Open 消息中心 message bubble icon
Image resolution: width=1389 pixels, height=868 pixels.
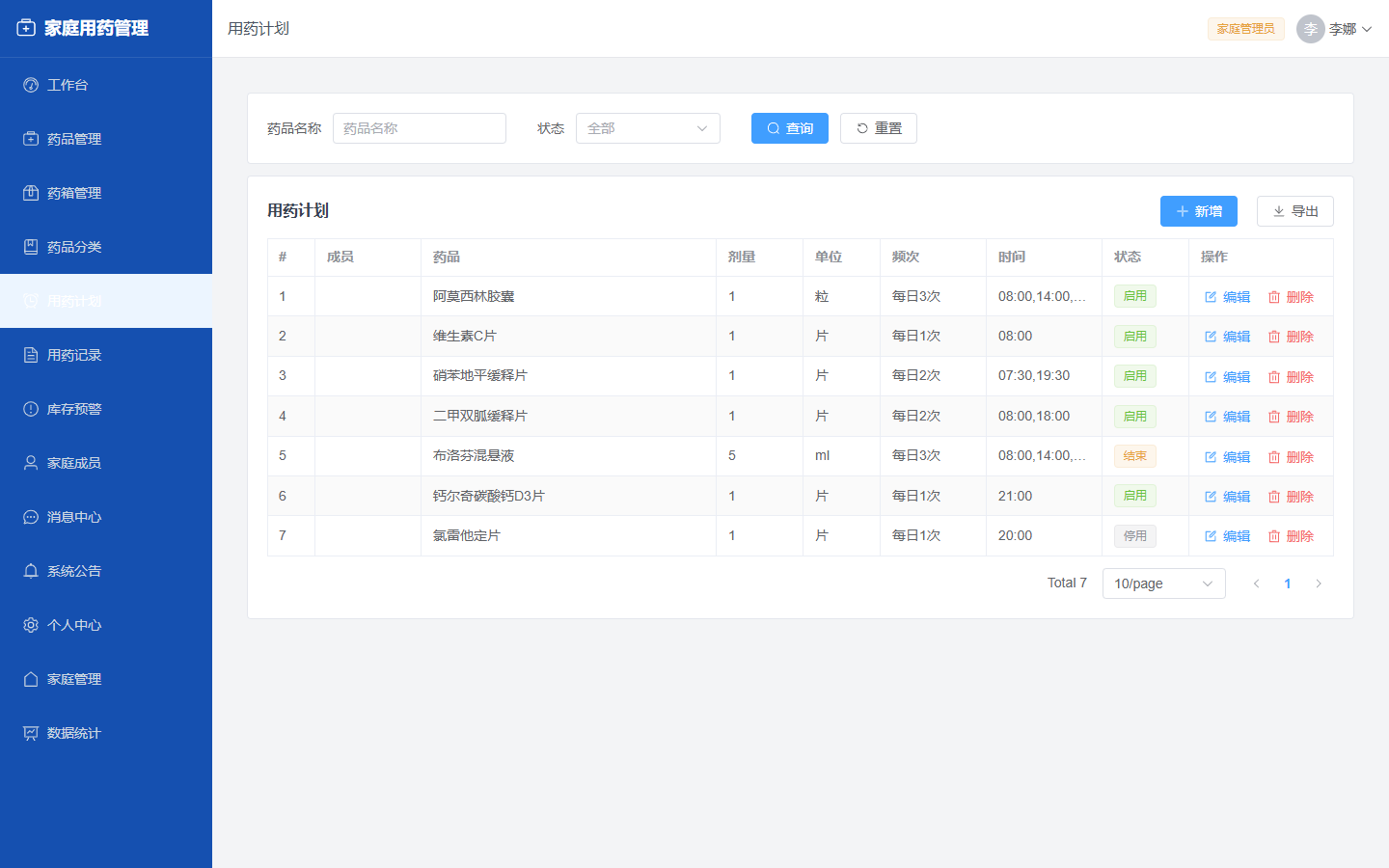click(x=31, y=517)
